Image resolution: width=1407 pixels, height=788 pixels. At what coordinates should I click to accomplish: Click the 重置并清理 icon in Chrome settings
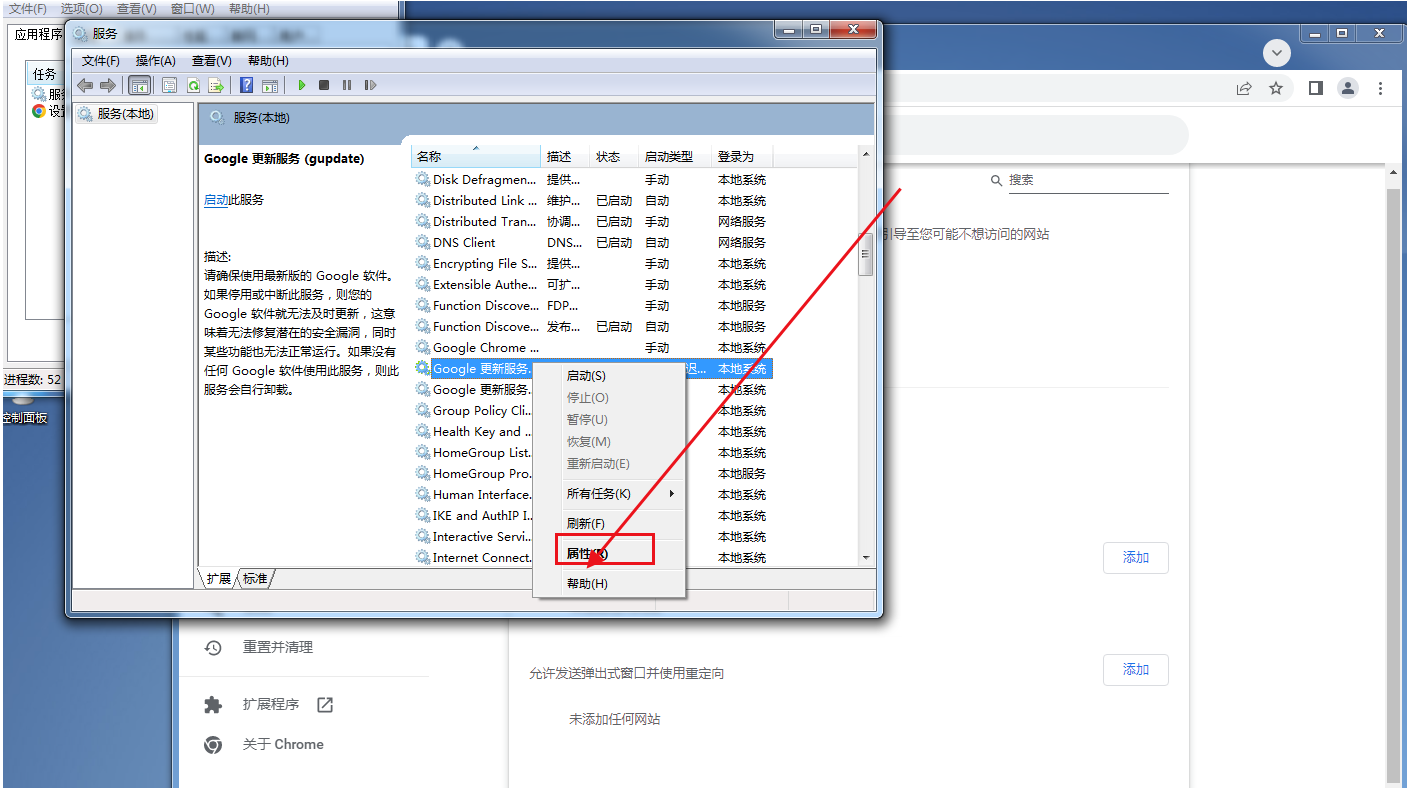(x=213, y=648)
